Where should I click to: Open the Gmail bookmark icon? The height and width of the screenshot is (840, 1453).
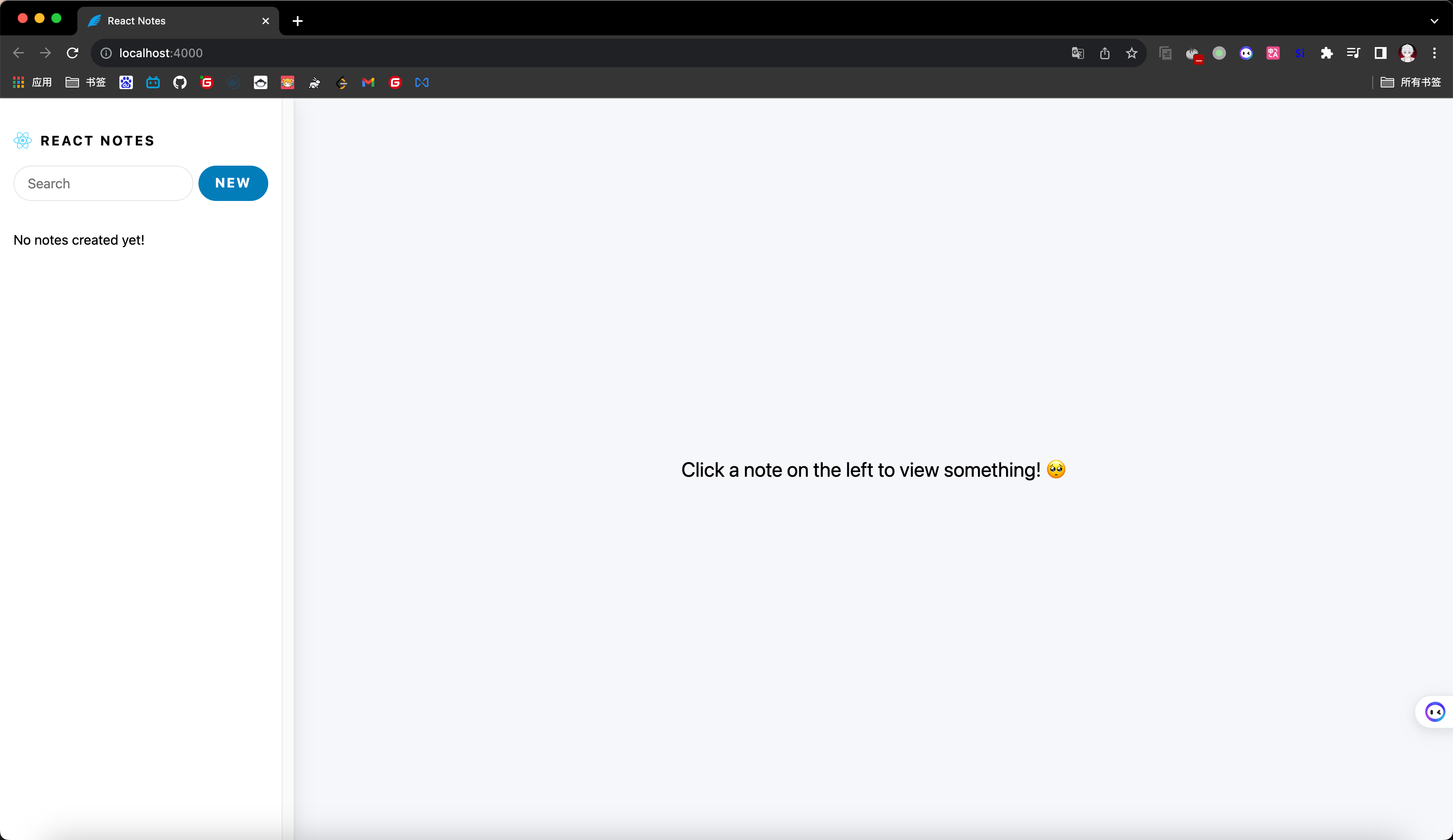coord(368,82)
